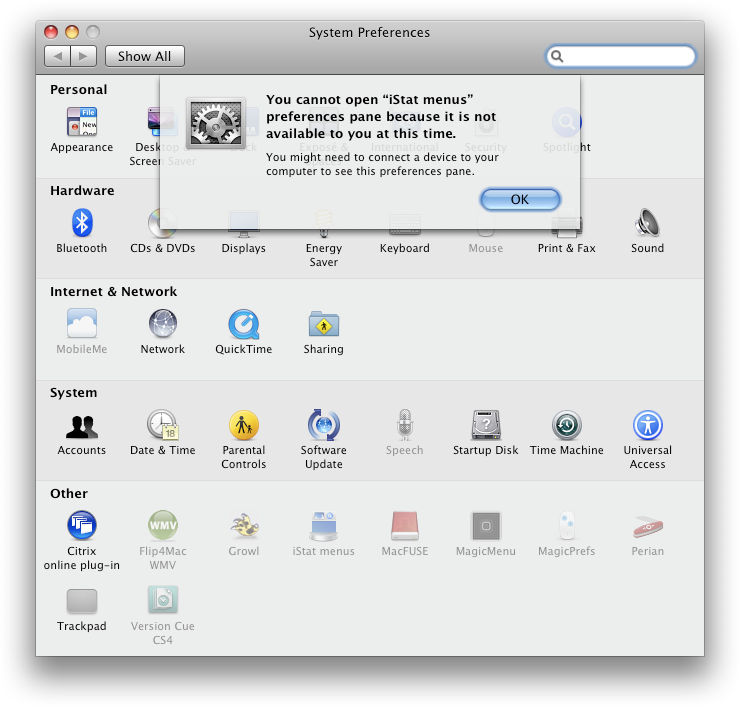Open the Sharing folder icon
The width and height of the screenshot is (740, 707).
click(324, 324)
